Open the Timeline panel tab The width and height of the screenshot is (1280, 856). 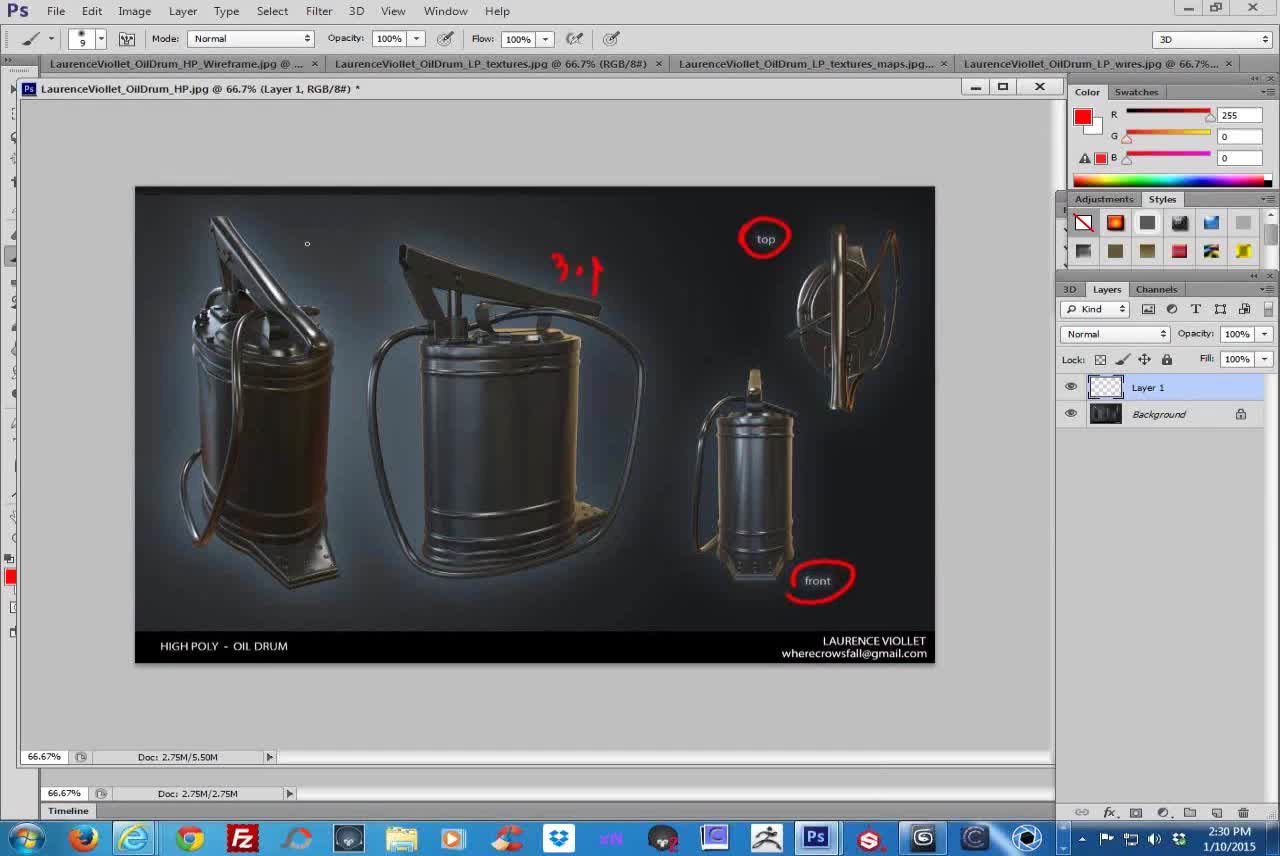point(68,811)
